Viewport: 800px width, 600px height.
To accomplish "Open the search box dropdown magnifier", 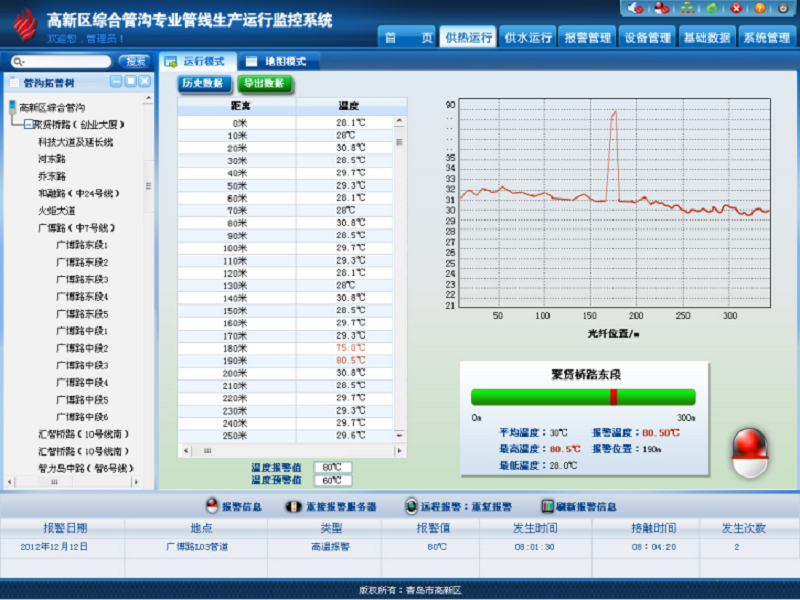I will (x=17, y=61).
